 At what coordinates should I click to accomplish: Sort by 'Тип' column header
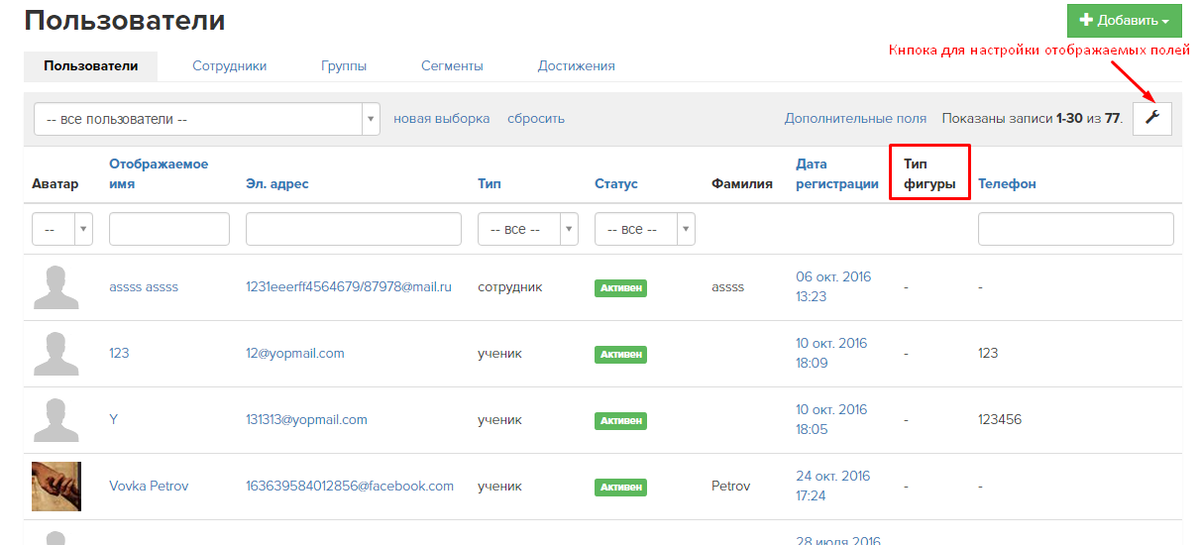(489, 183)
